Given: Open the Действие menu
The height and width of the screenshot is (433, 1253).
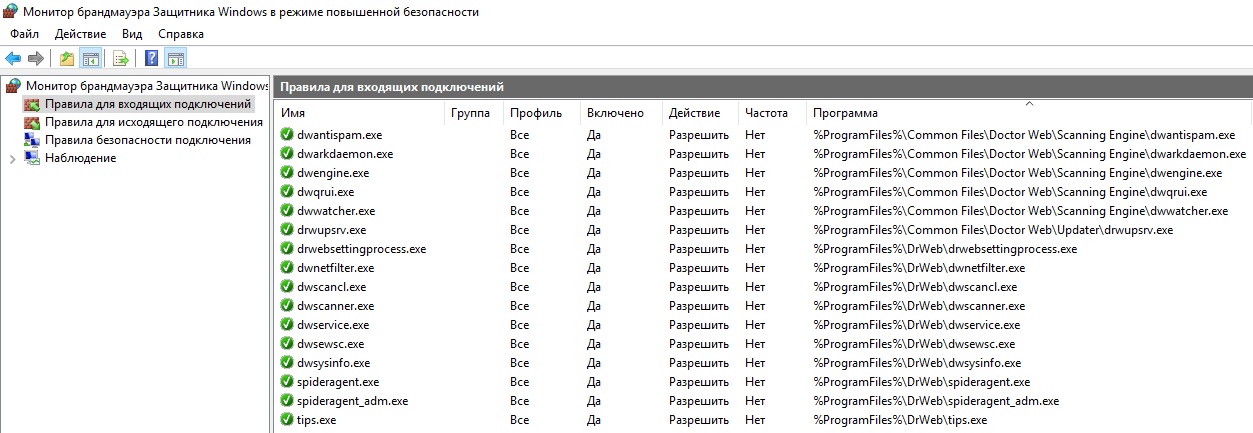Looking at the screenshot, I should tap(81, 34).
